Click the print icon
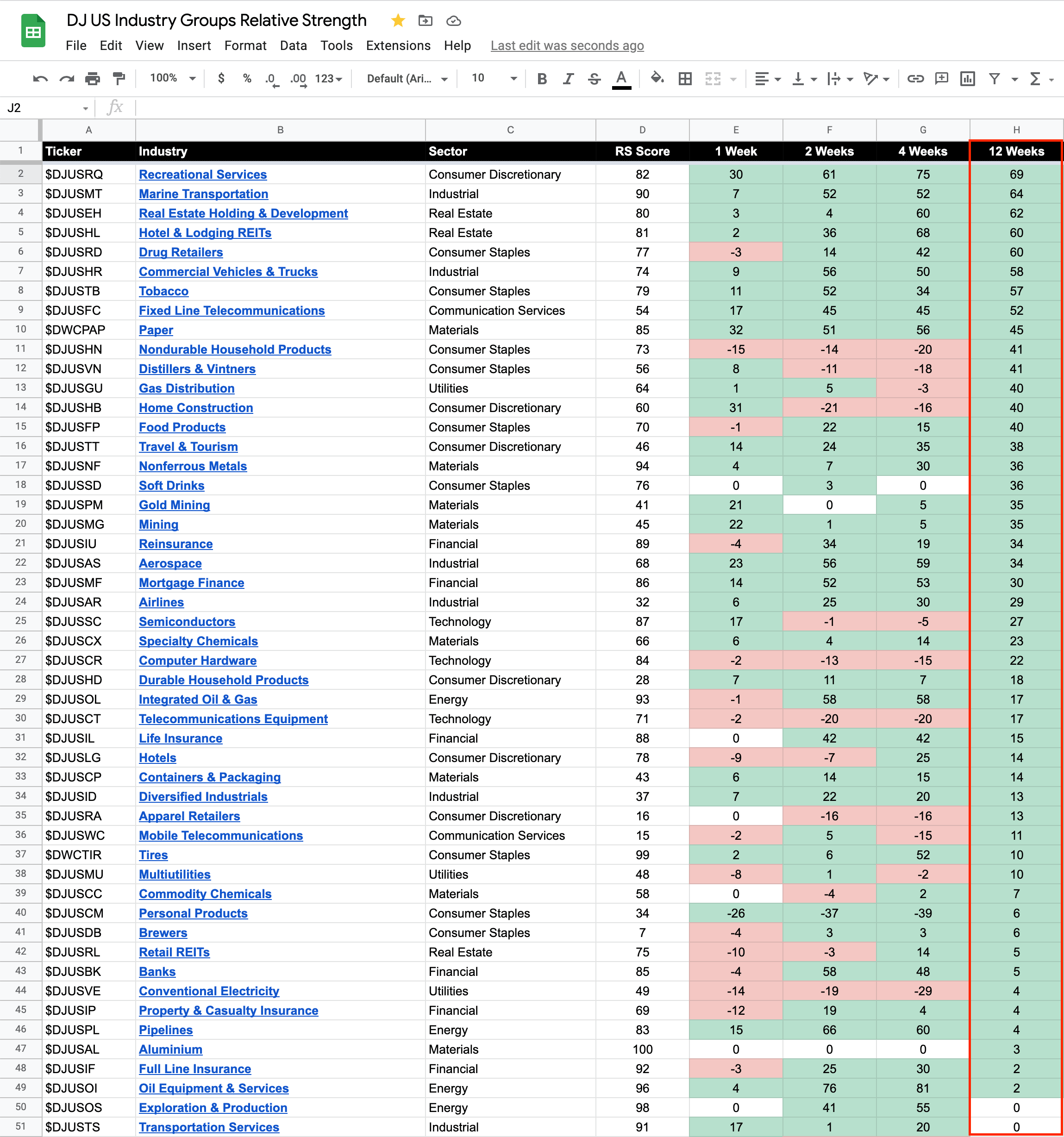The width and height of the screenshot is (1064, 1137). pyautogui.click(x=92, y=79)
